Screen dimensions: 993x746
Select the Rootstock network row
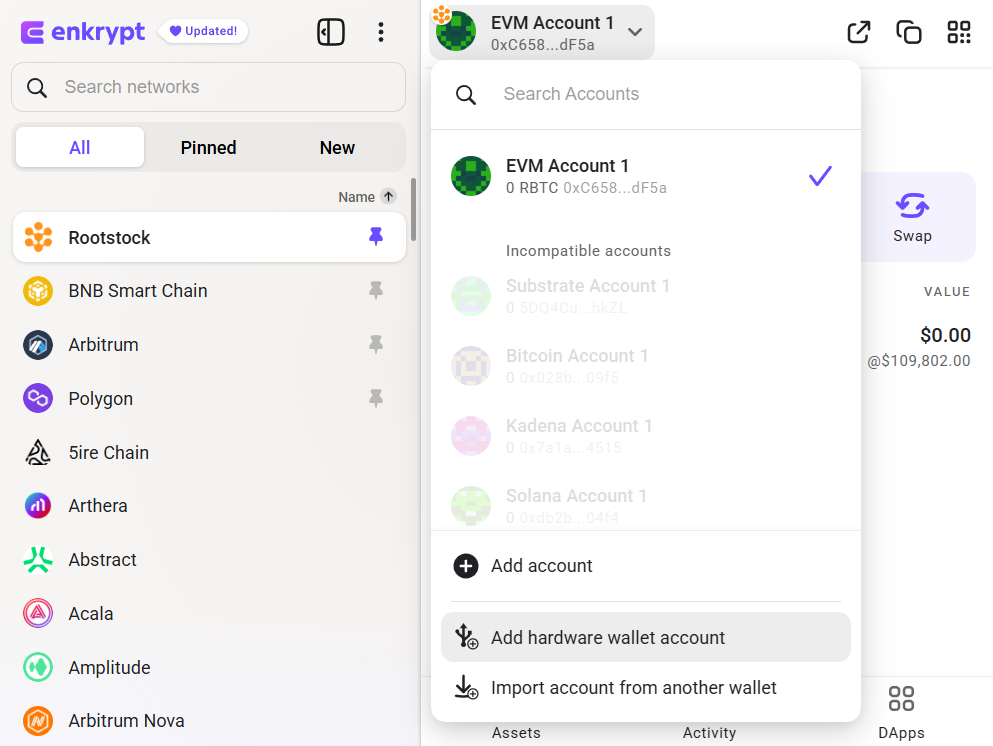coord(209,237)
